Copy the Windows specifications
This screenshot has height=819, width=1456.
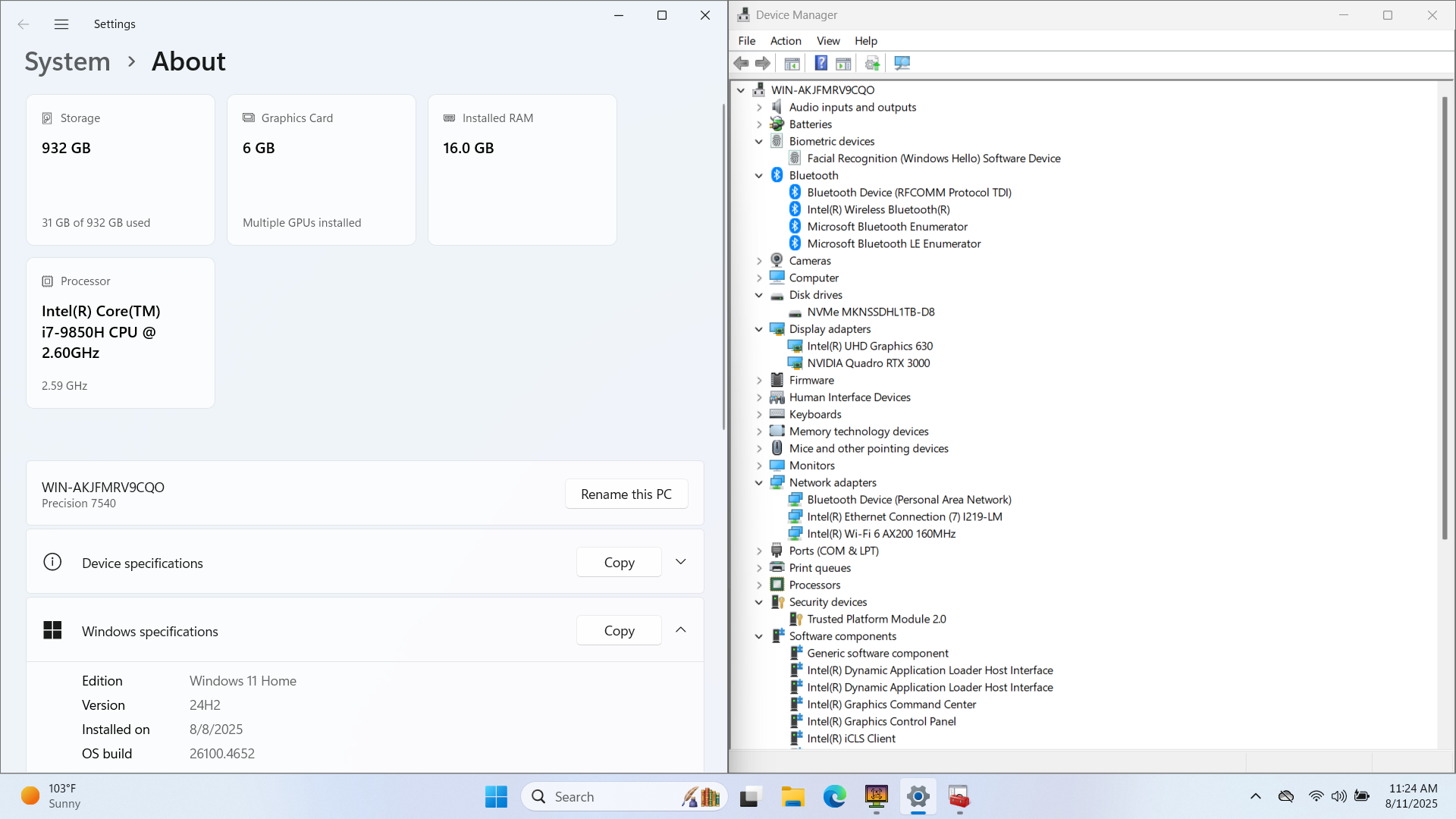point(619,631)
